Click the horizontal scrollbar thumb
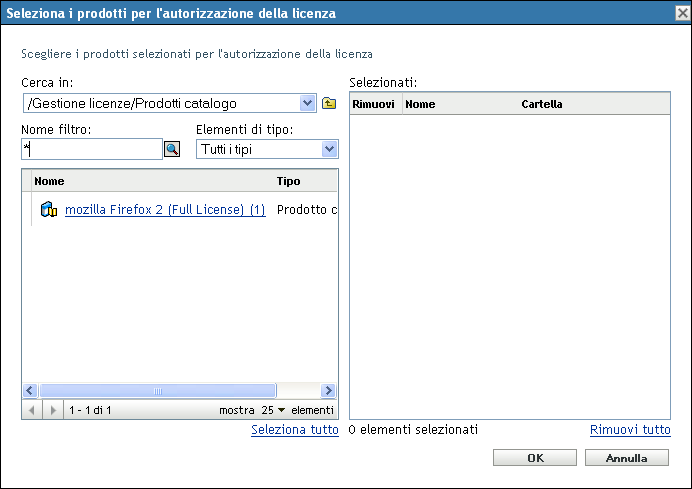This screenshot has height=489, width=692. coord(157,391)
